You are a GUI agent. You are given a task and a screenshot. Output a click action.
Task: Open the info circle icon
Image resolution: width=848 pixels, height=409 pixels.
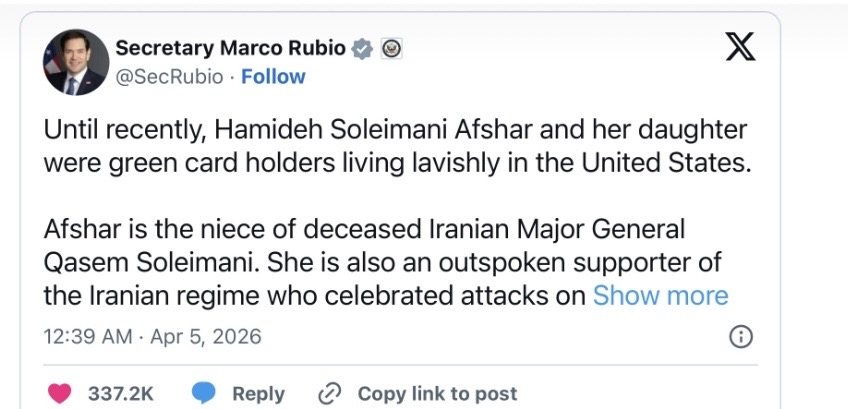tap(741, 336)
